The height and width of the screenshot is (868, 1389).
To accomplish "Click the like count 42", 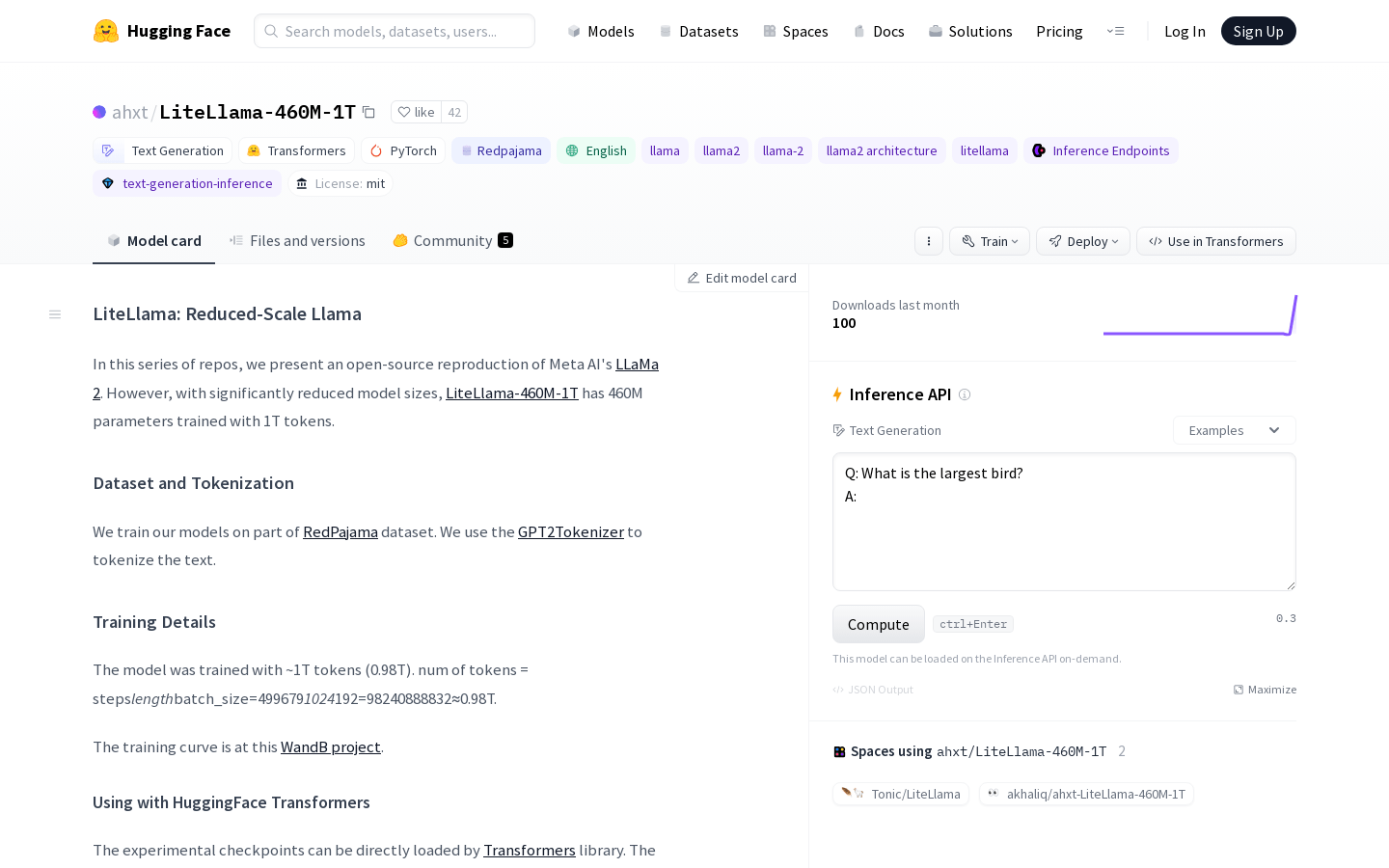I will [x=454, y=112].
